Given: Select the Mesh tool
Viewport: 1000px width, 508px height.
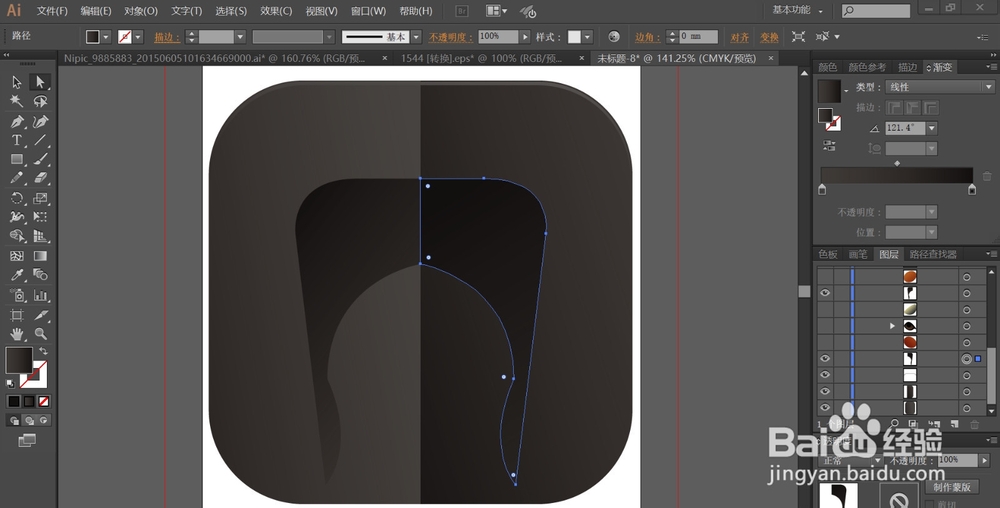Looking at the screenshot, I should 17,256.
